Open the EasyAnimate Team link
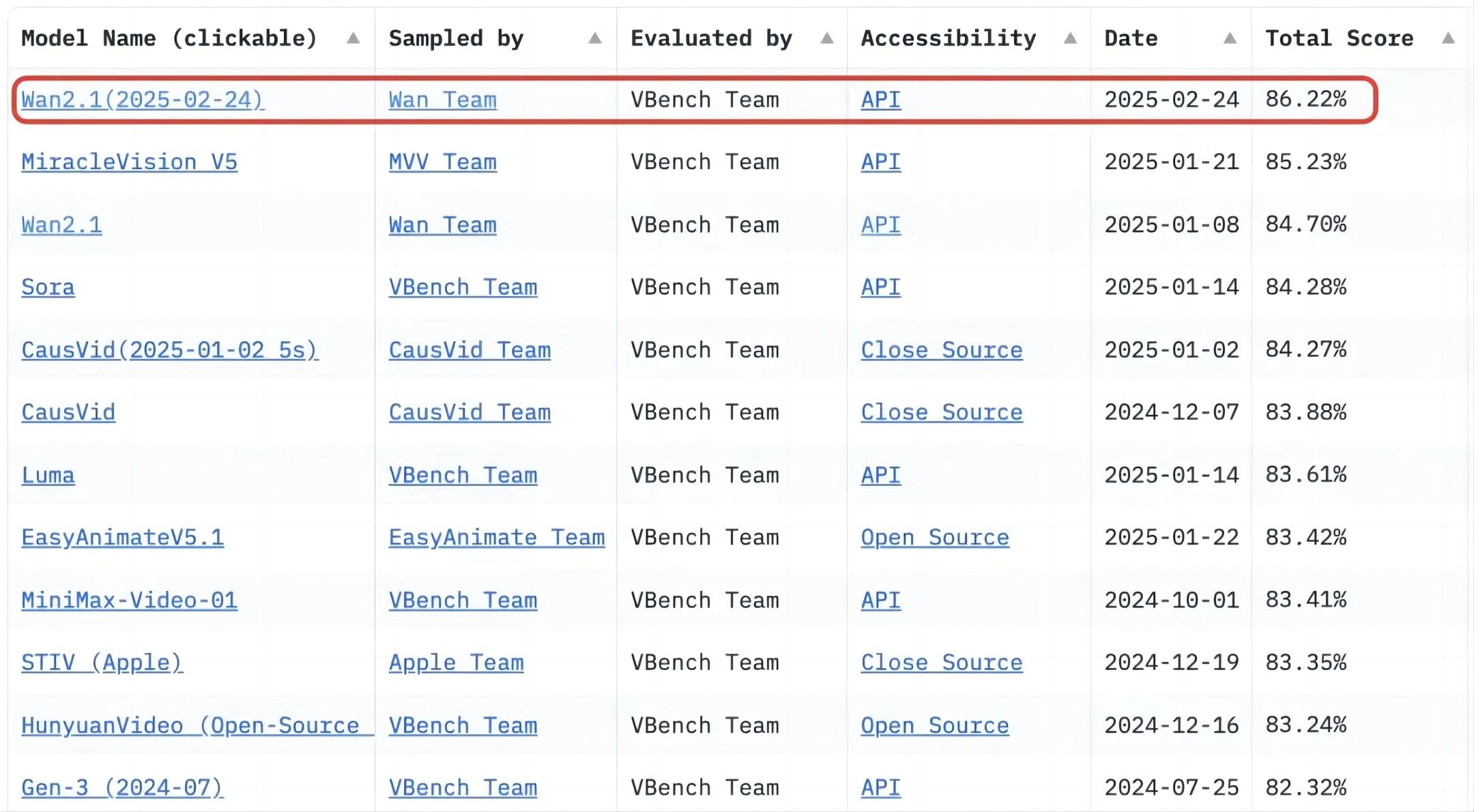 [496, 538]
